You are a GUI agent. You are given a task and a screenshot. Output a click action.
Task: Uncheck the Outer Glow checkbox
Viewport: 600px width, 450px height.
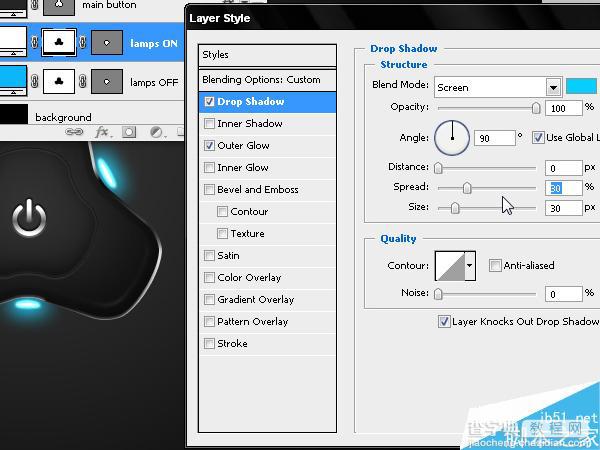pyautogui.click(x=209, y=145)
